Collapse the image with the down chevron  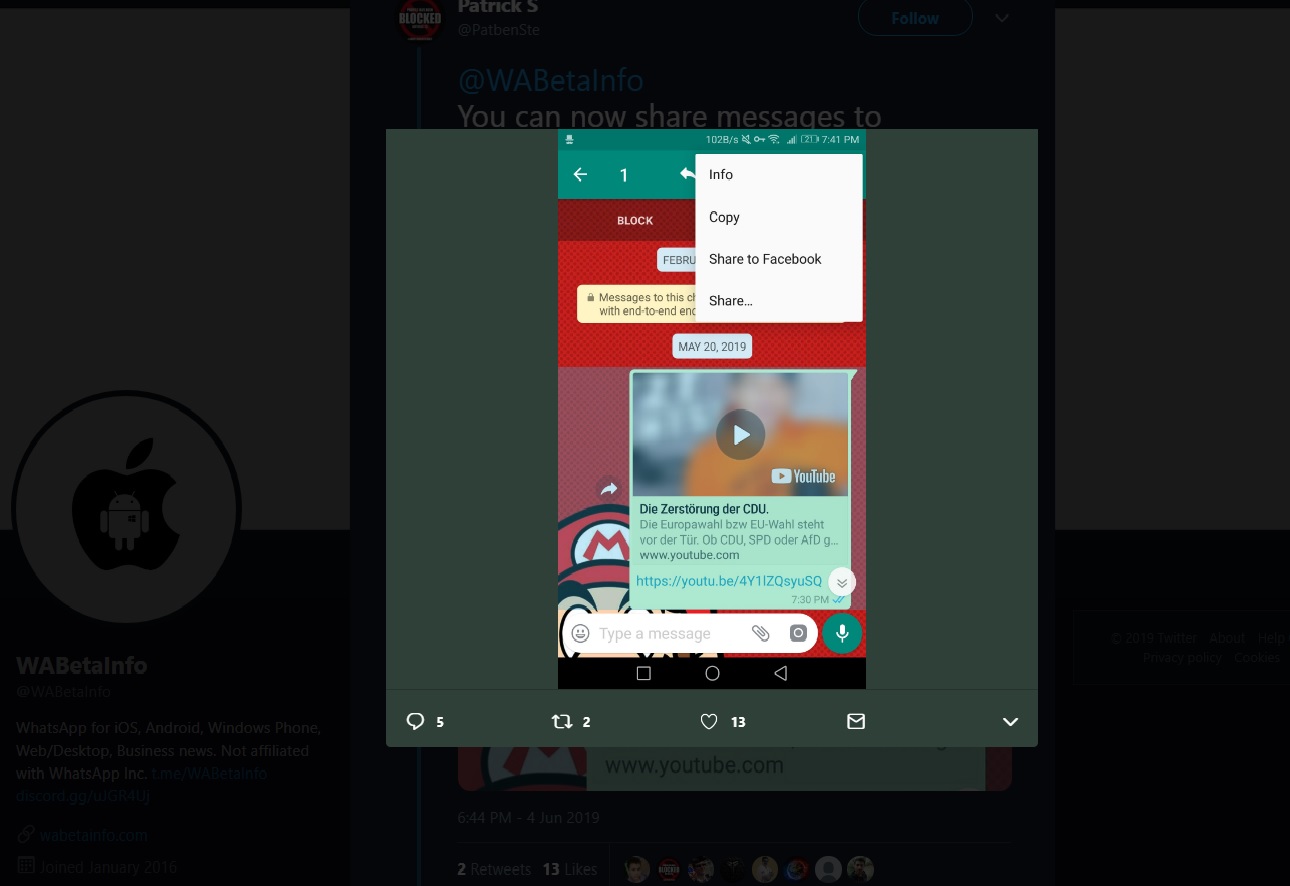1010,721
